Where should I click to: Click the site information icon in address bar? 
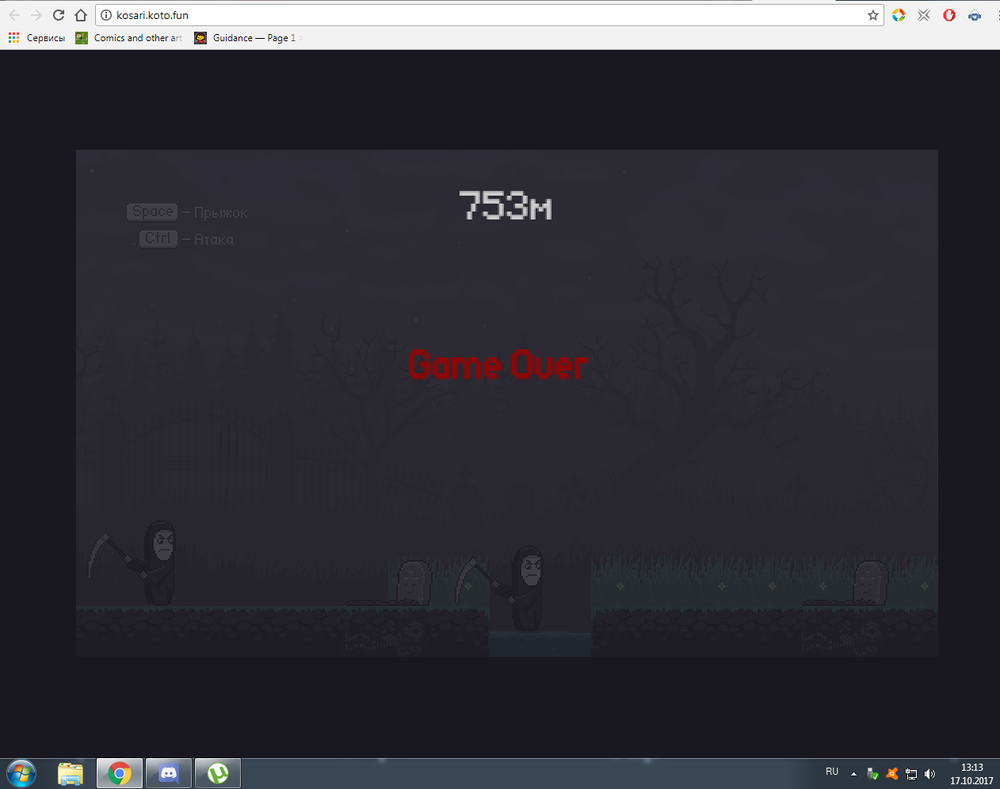tap(106, 15)
